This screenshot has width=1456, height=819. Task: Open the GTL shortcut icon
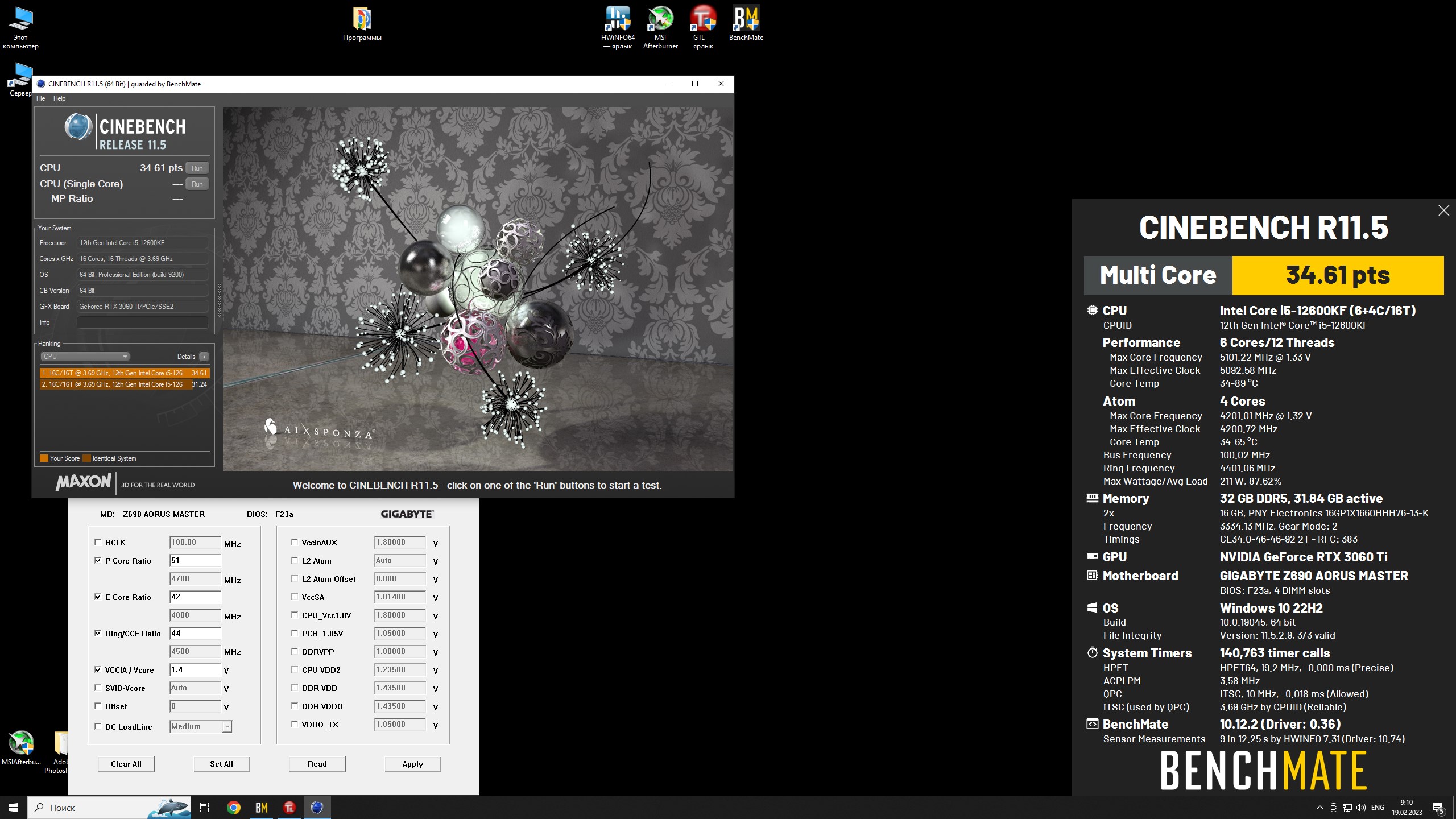point(703,27)
